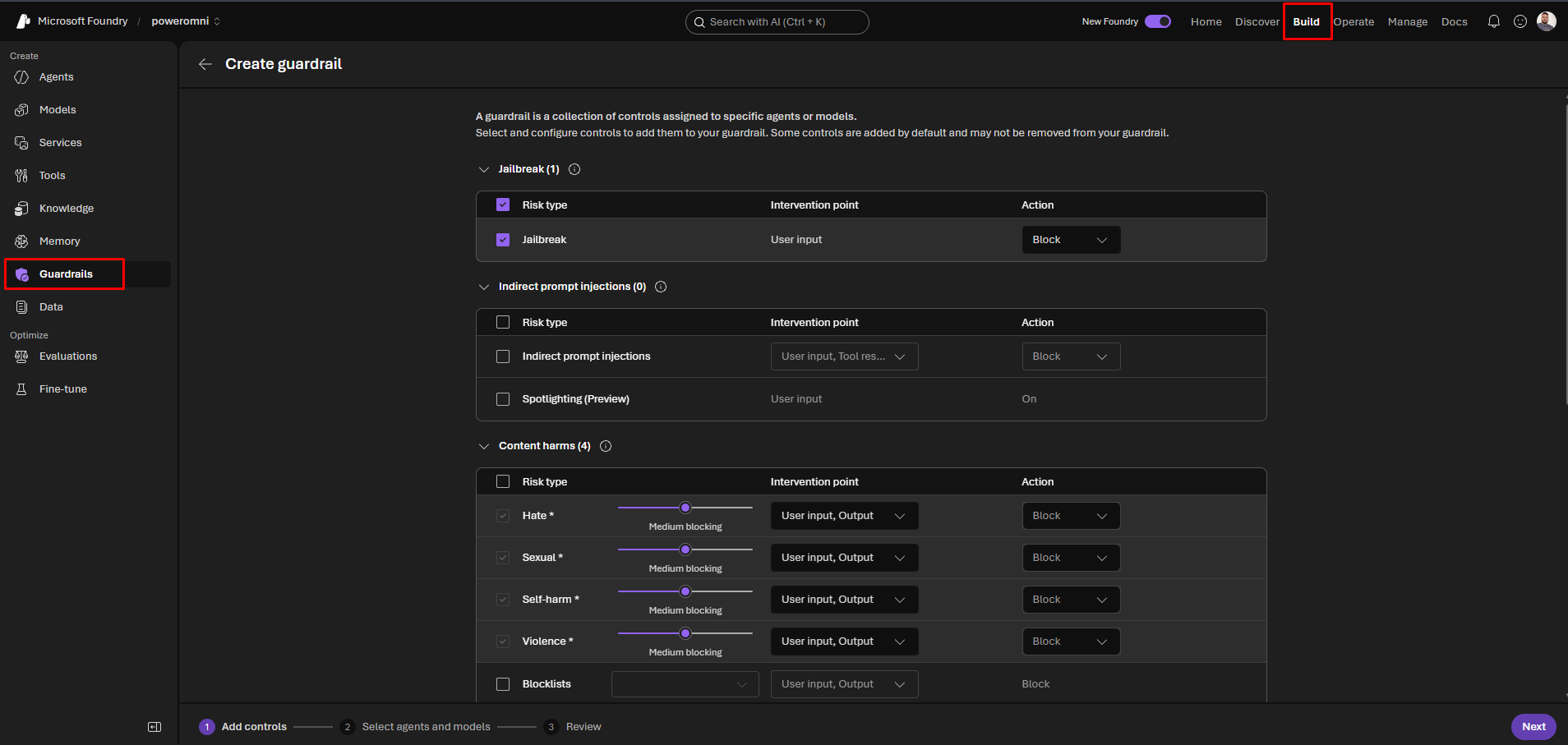The height and width of the screenshot is (745, 1568).
Task: Open the notifications bell icon
Action: 1494,21
